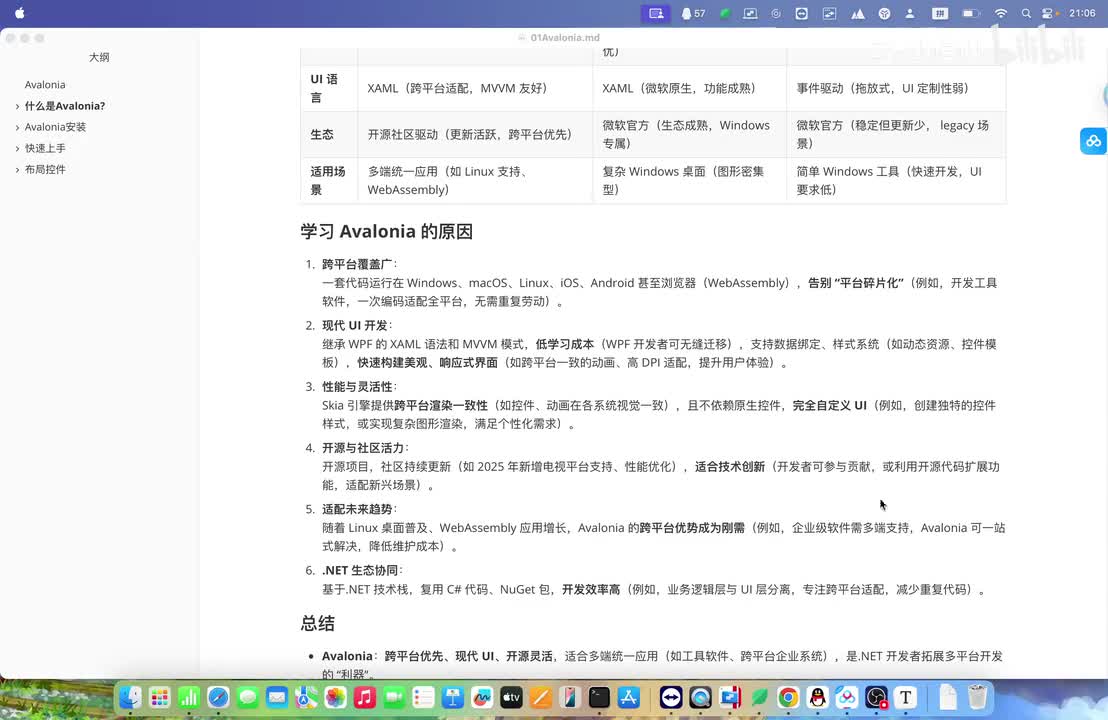Expand the 快速上手 outline chevron
Image resolution: width=1108 pixels, height=720 pixels.
[17, 148]
